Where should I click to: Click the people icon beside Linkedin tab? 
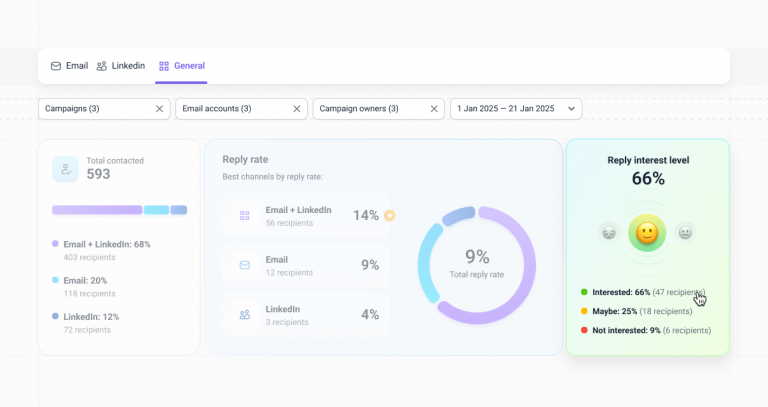pyautogui.click(x=101, y=66)
